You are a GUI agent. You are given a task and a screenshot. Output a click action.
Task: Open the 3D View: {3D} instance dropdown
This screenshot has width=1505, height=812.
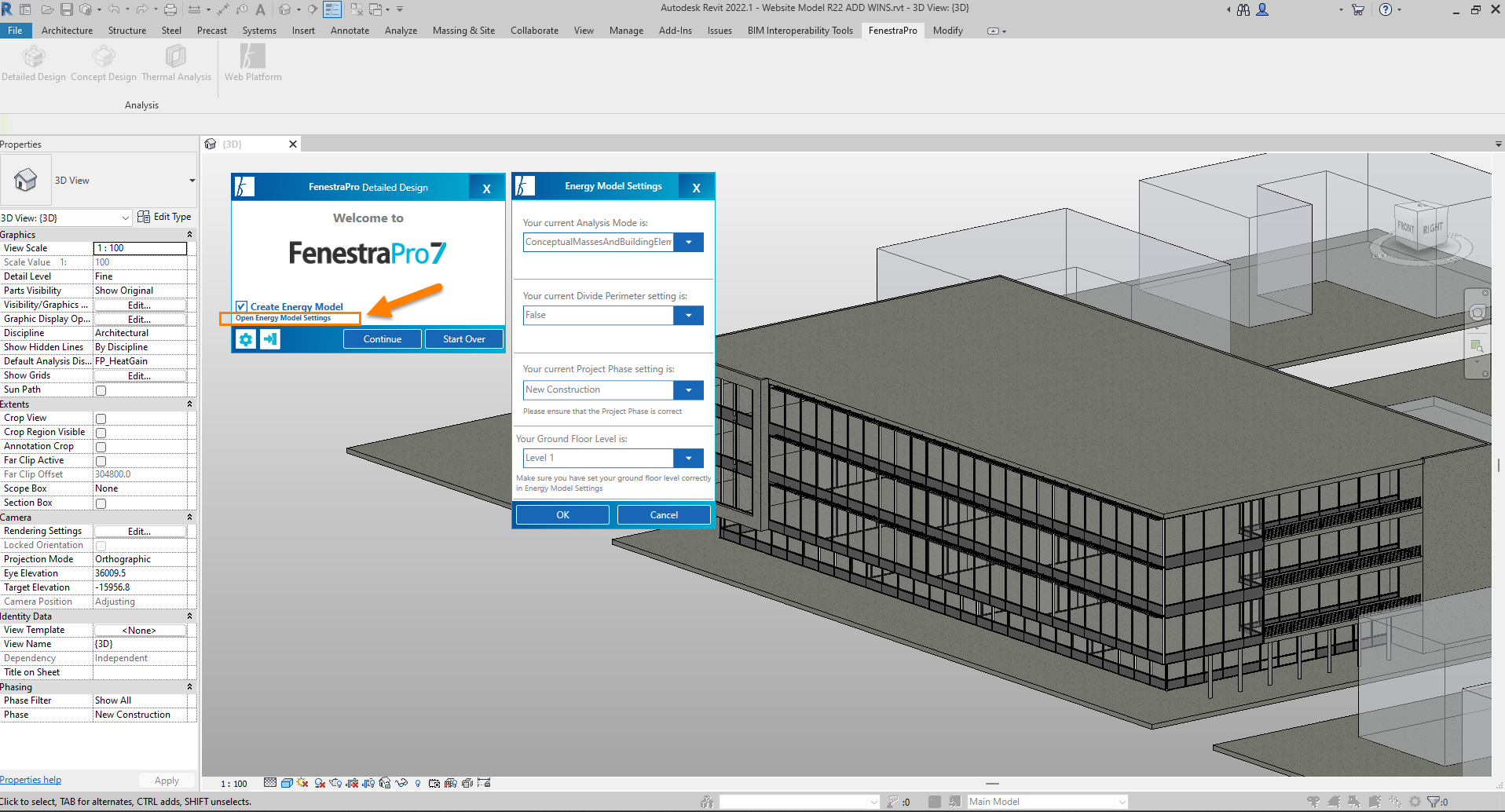126,218
